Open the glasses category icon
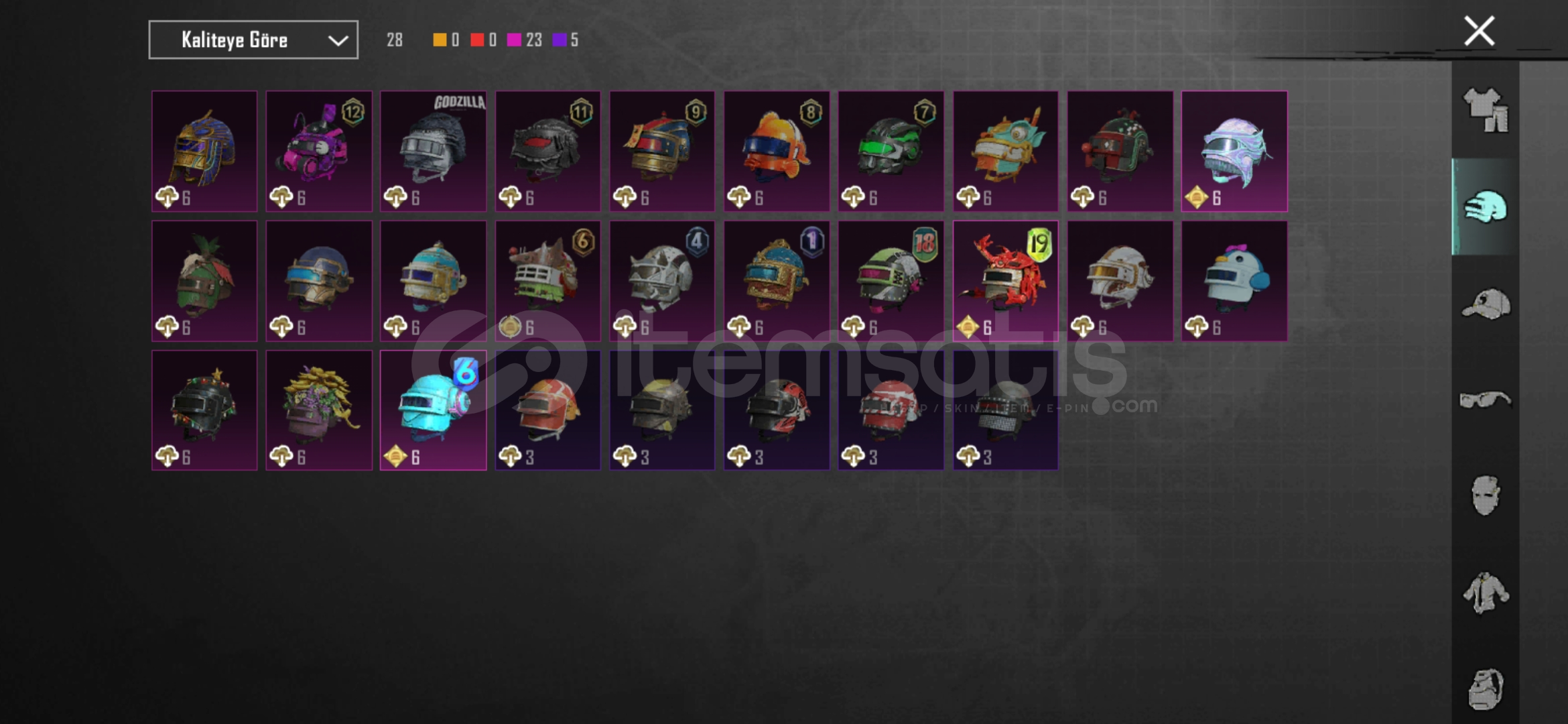 click(x=1485, y=400)
